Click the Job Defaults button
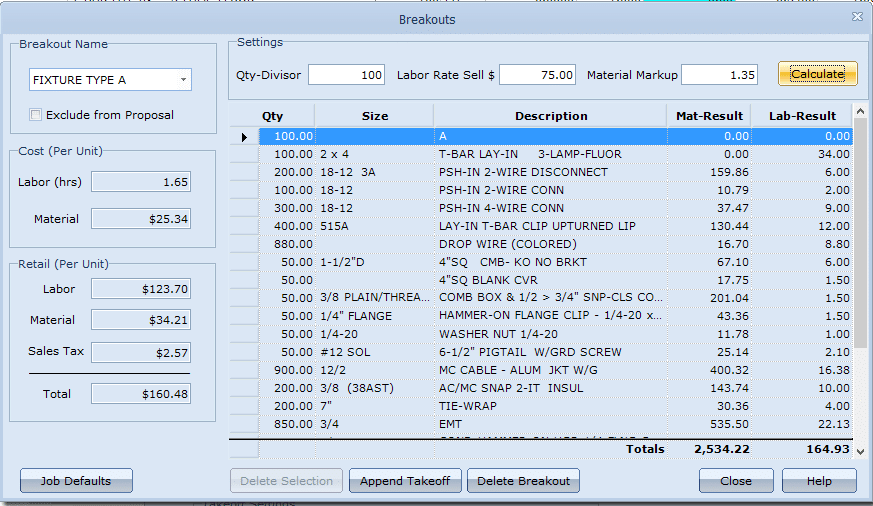873x506 pixels. (x=76, y=481)
